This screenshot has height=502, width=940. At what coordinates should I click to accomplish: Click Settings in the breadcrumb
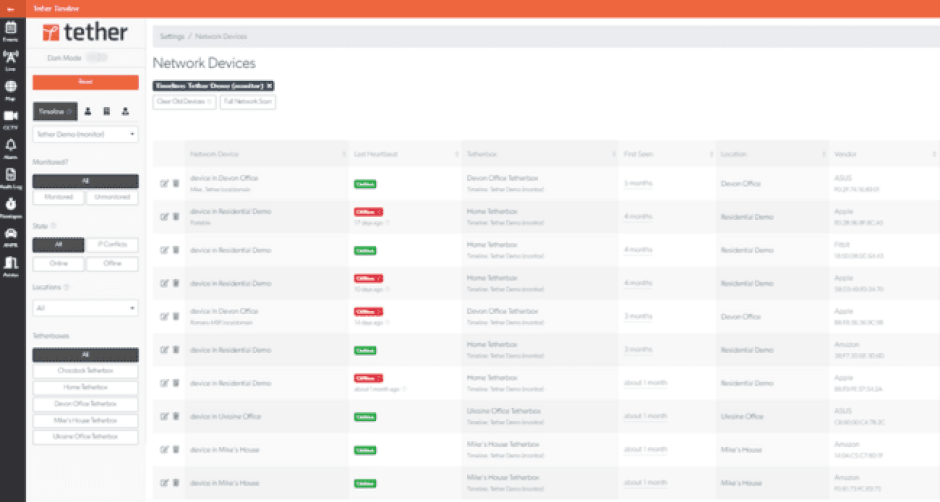point(171,36)
